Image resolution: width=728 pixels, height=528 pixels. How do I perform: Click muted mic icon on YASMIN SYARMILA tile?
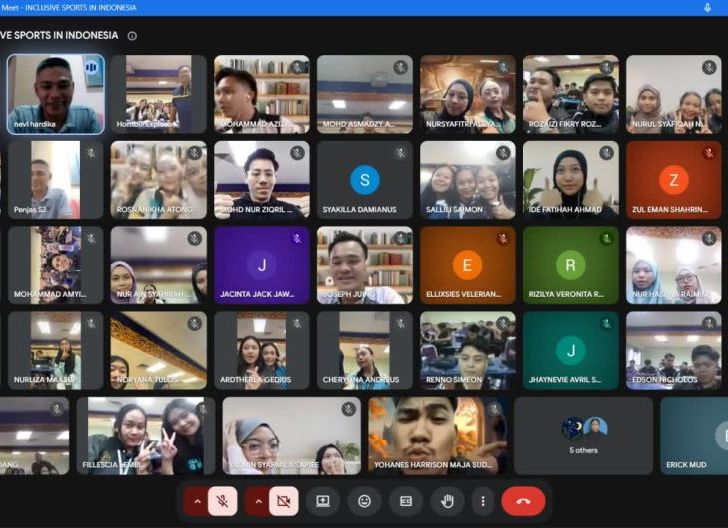point(348,409)
